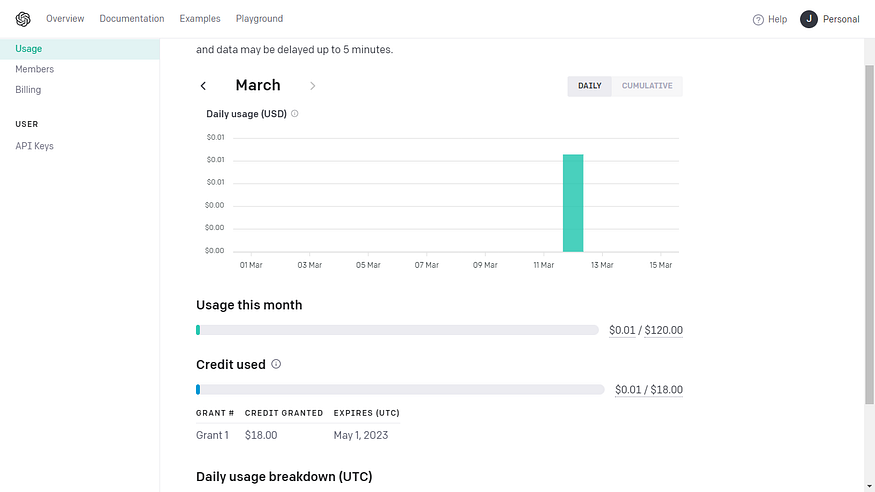Click the OpenAI logo icon
The width and height of the screenshot is (875, 492).
[23, 19]
